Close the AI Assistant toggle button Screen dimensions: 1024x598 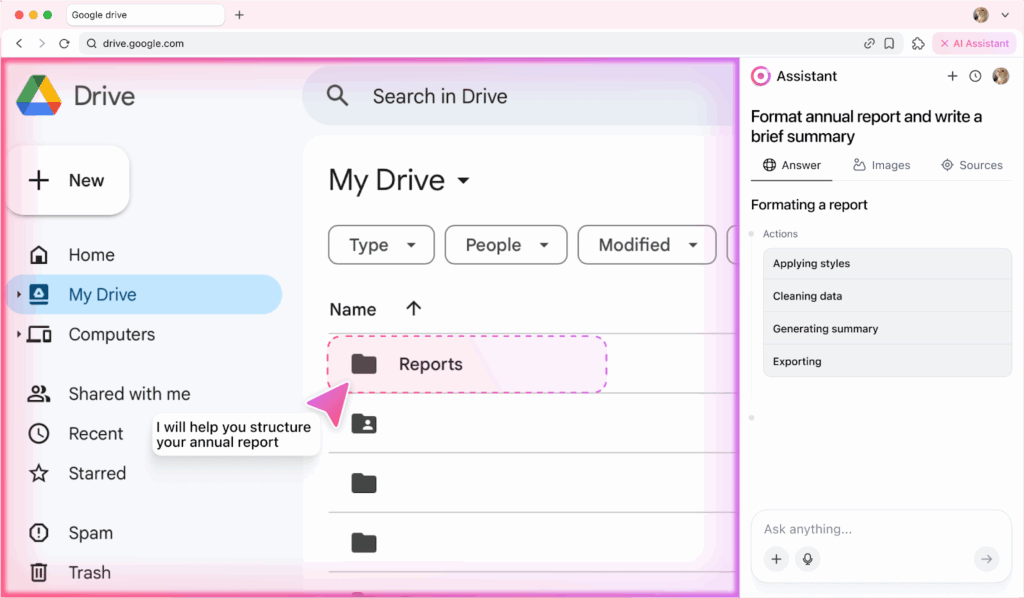[974, 44]
